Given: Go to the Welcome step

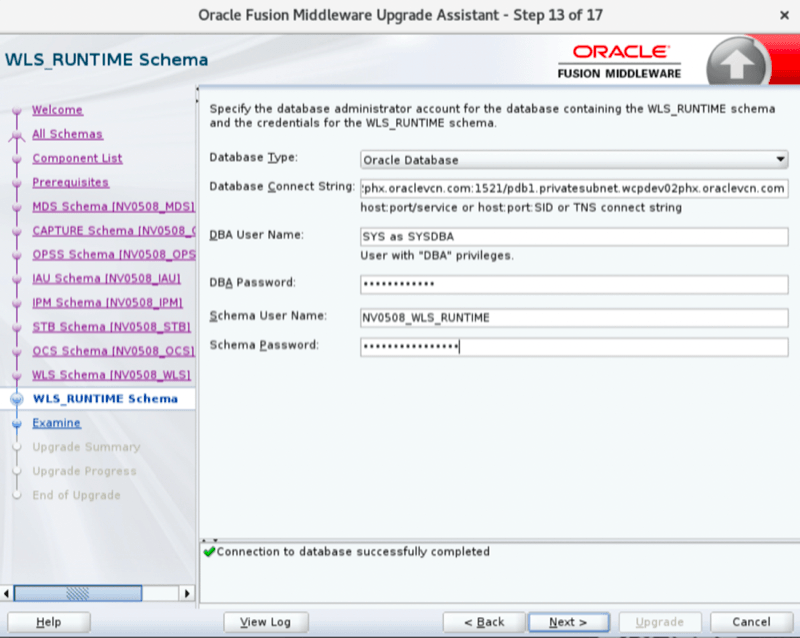Looking at the screenshot, I should click(x=57, y=110).
